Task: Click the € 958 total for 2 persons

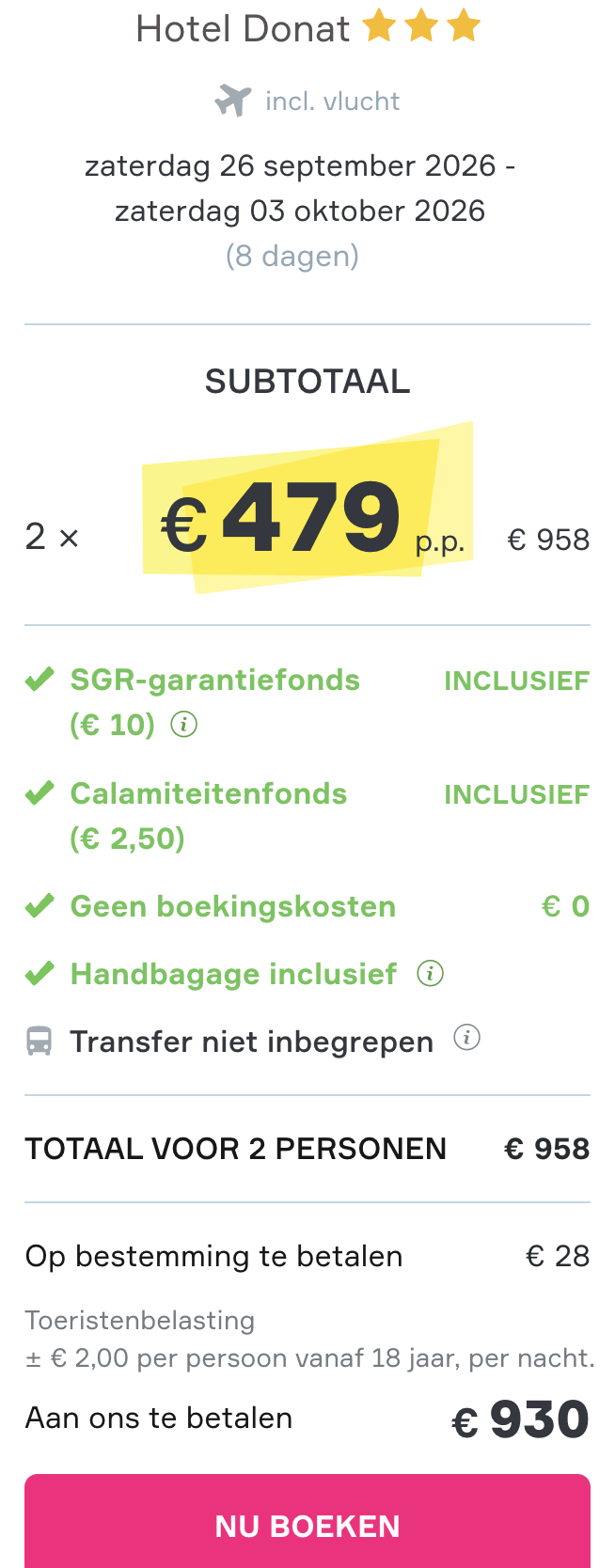Action: (546, 1148)
